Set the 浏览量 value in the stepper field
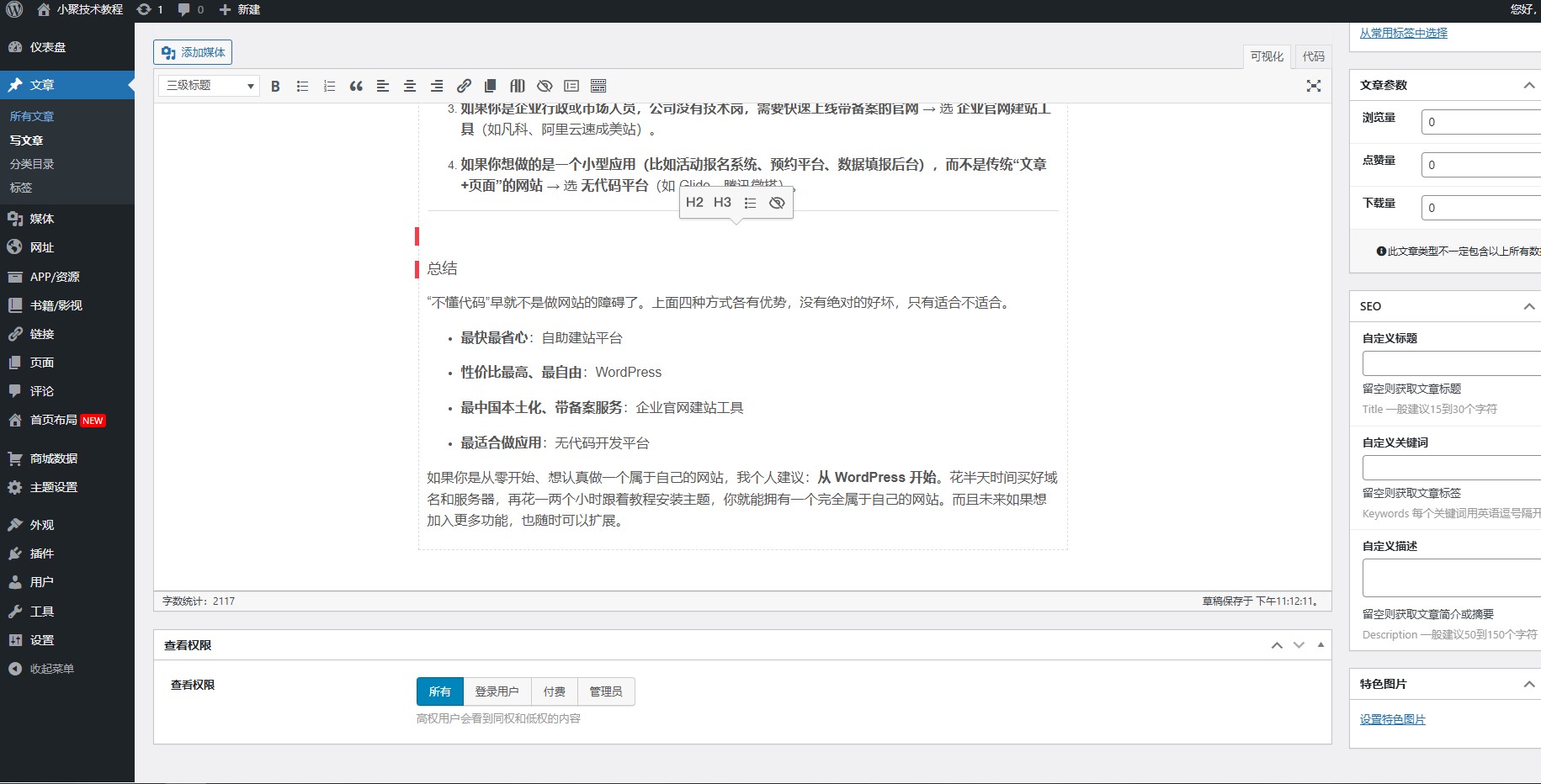The image size is (1541, 784). pos(1481,121)
